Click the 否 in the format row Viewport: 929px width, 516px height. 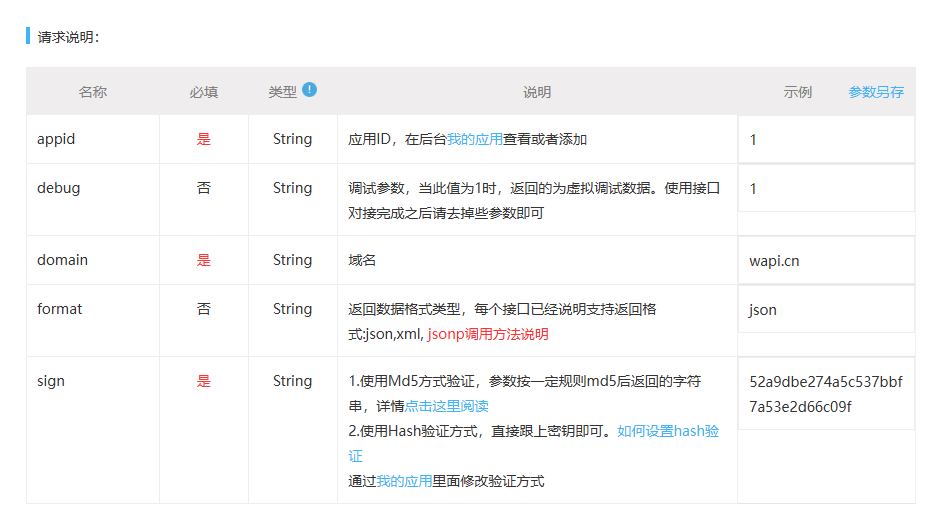[x=203, y=309]
